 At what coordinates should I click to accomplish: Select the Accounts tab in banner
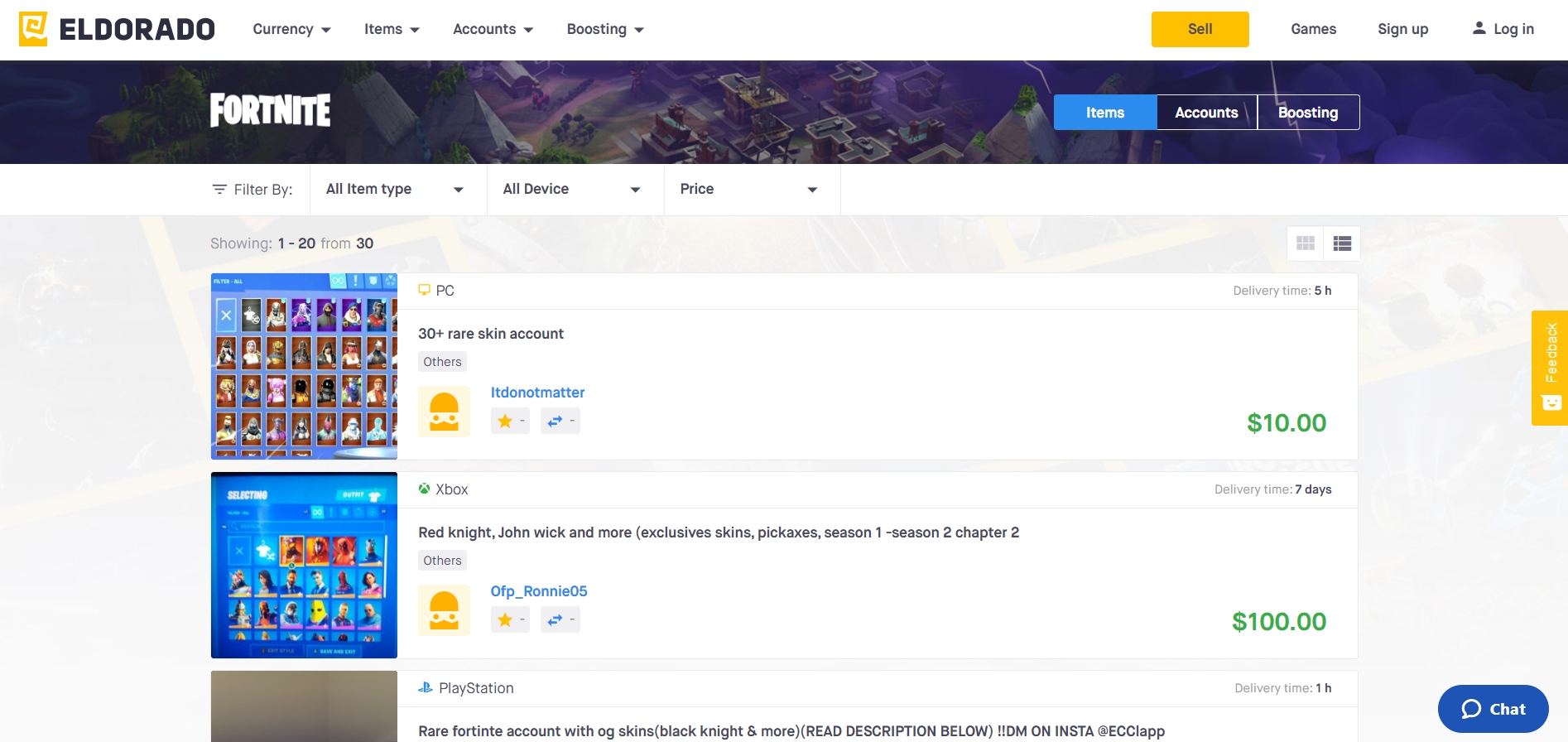tap(1206, 113)
